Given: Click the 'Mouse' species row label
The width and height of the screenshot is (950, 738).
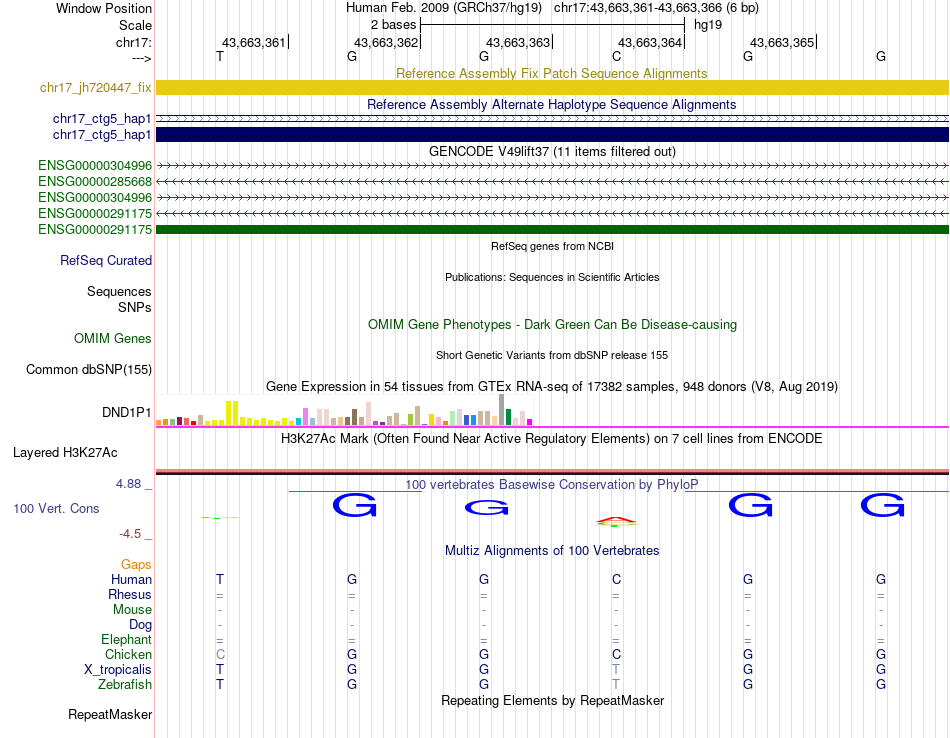Looking at the screenshot, I should (132, 610).
